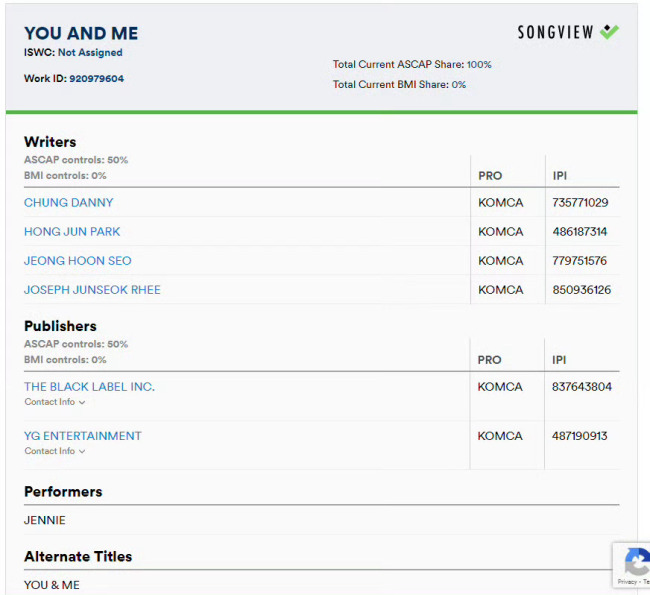Open The Black Label Inc. publisher link

[x=89, y=386]
